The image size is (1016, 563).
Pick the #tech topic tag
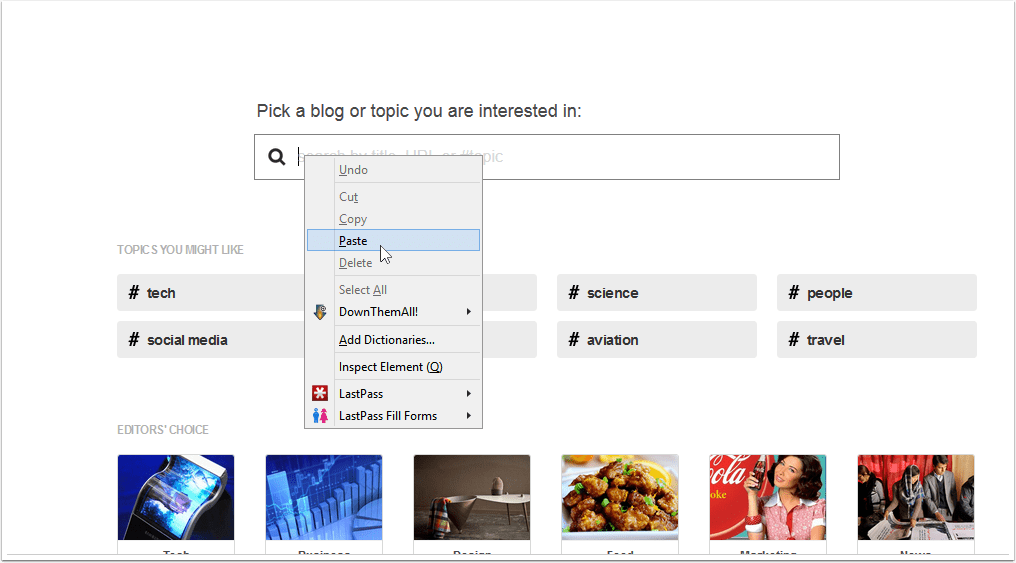coord(210,293)
